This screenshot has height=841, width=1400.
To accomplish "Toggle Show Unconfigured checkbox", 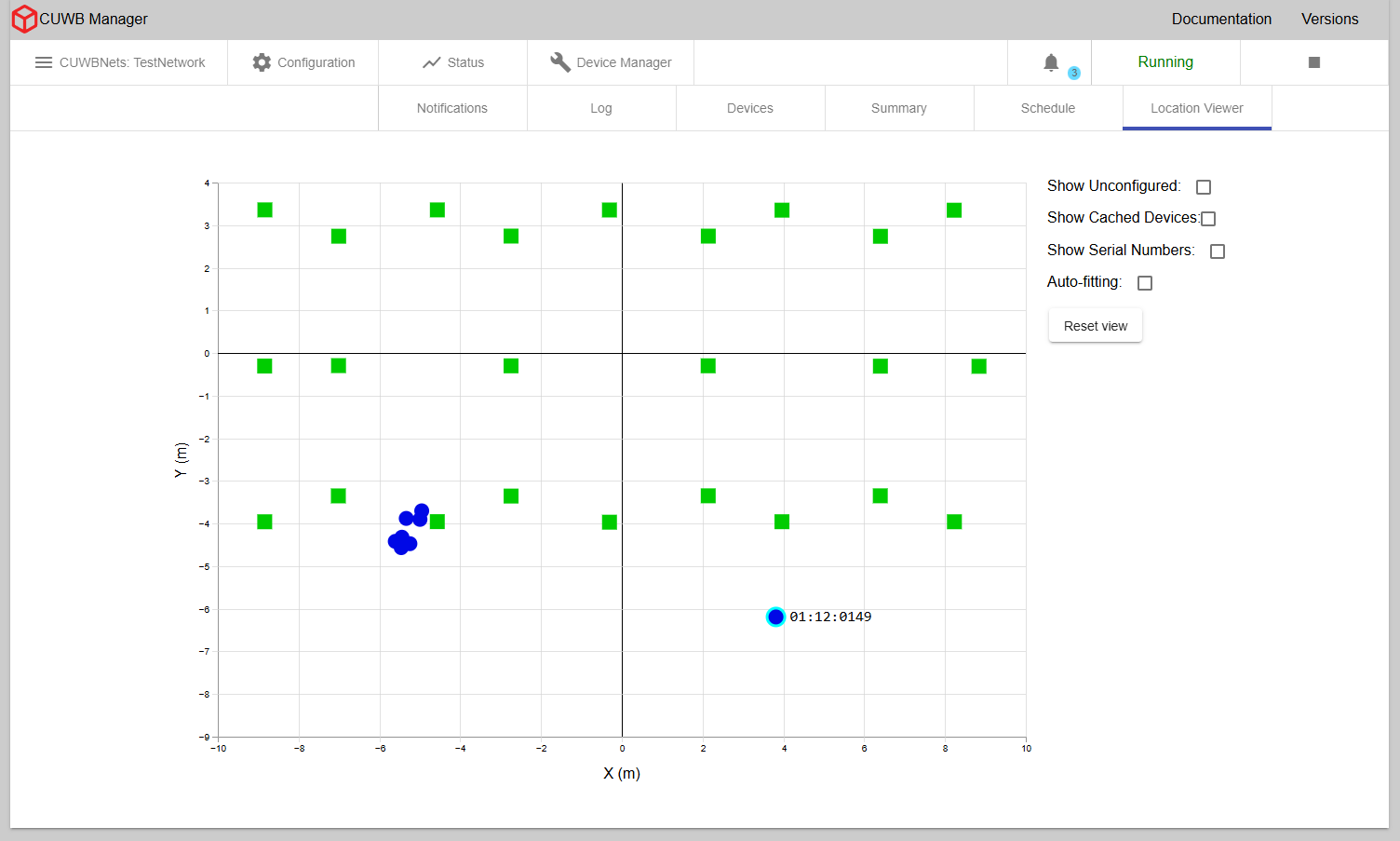I will (x=1204, y=187).
